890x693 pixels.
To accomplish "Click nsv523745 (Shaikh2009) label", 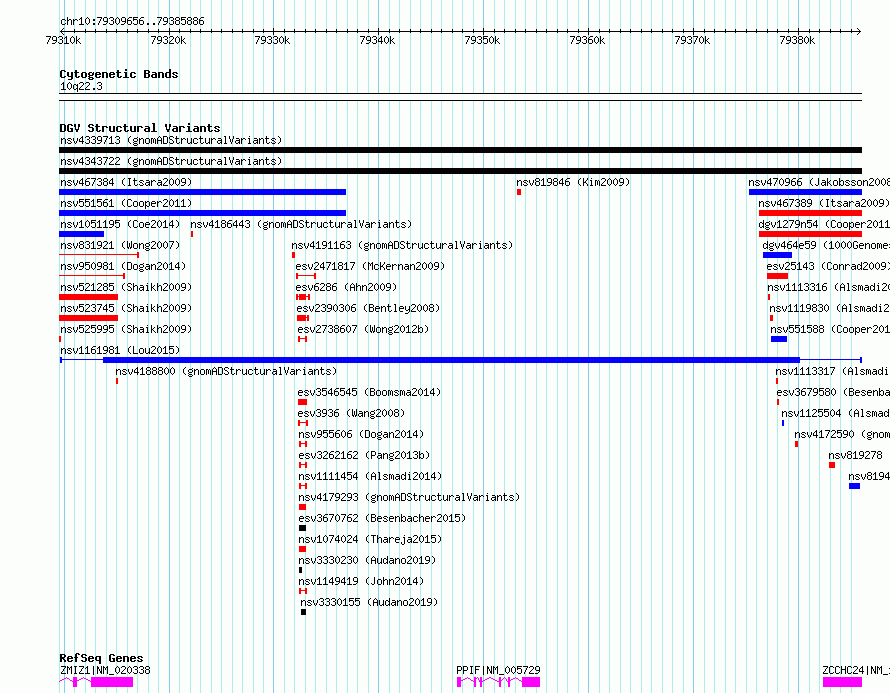I will (126, 308).
